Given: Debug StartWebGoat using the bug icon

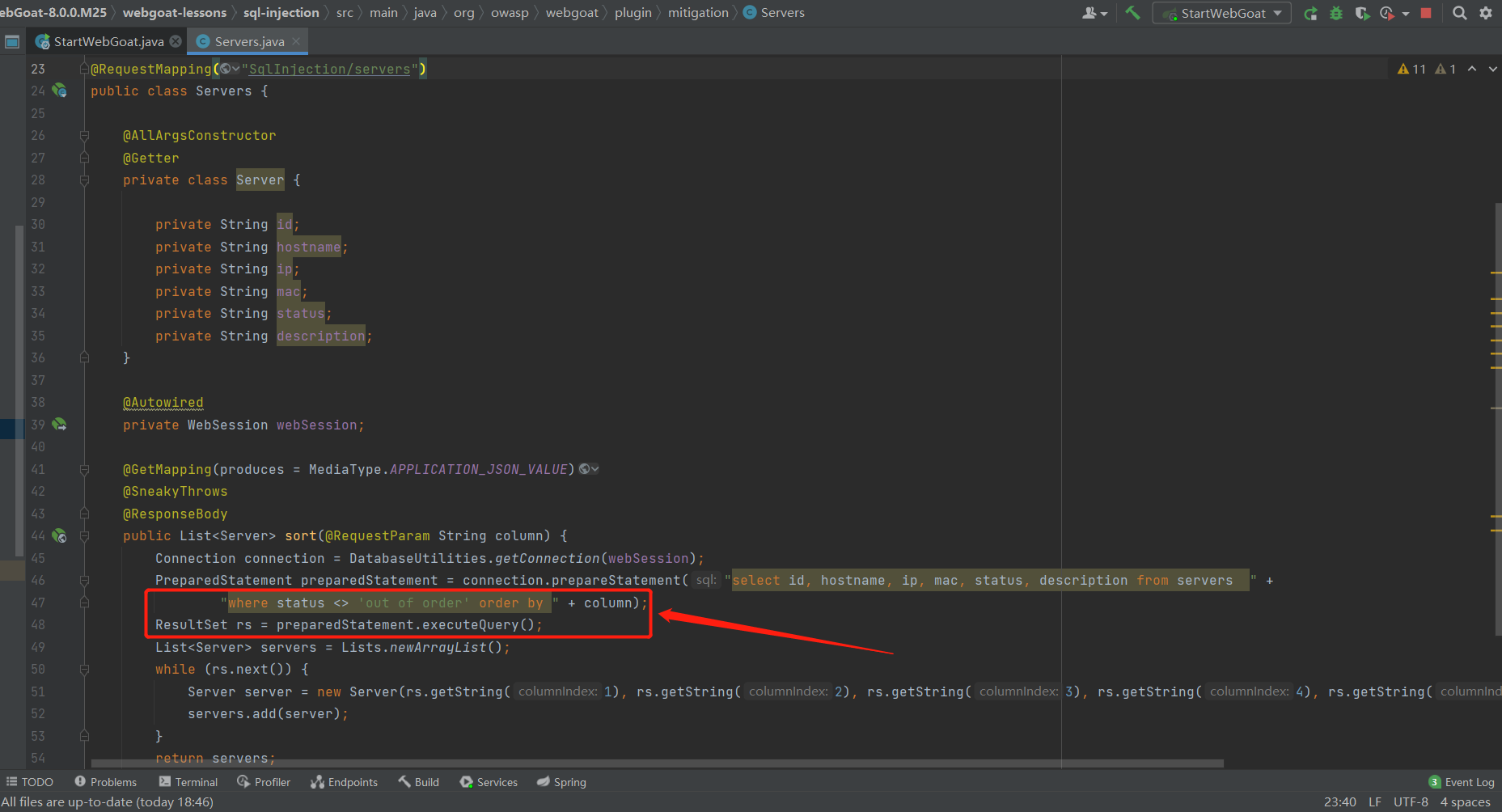Looking at the screenshot, I should coord(1335,13).
